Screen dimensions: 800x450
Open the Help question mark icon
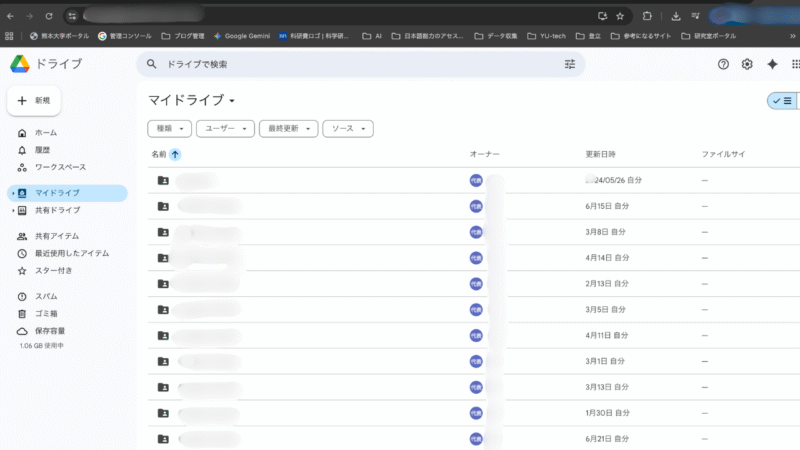click(x=724, y=64)
